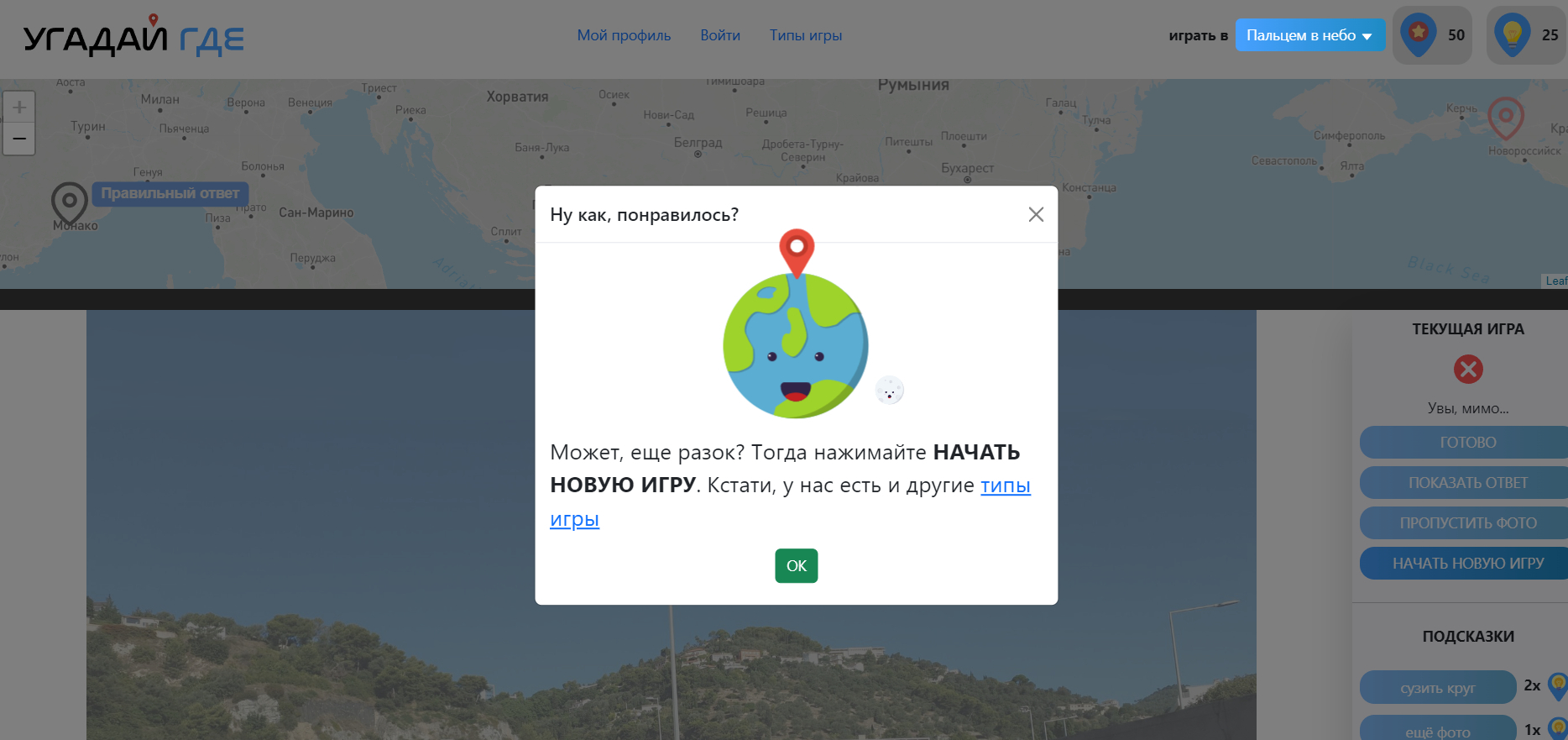
Task: Click the gray correct-answer pin near Монако
Action: (x=70, y=204)
